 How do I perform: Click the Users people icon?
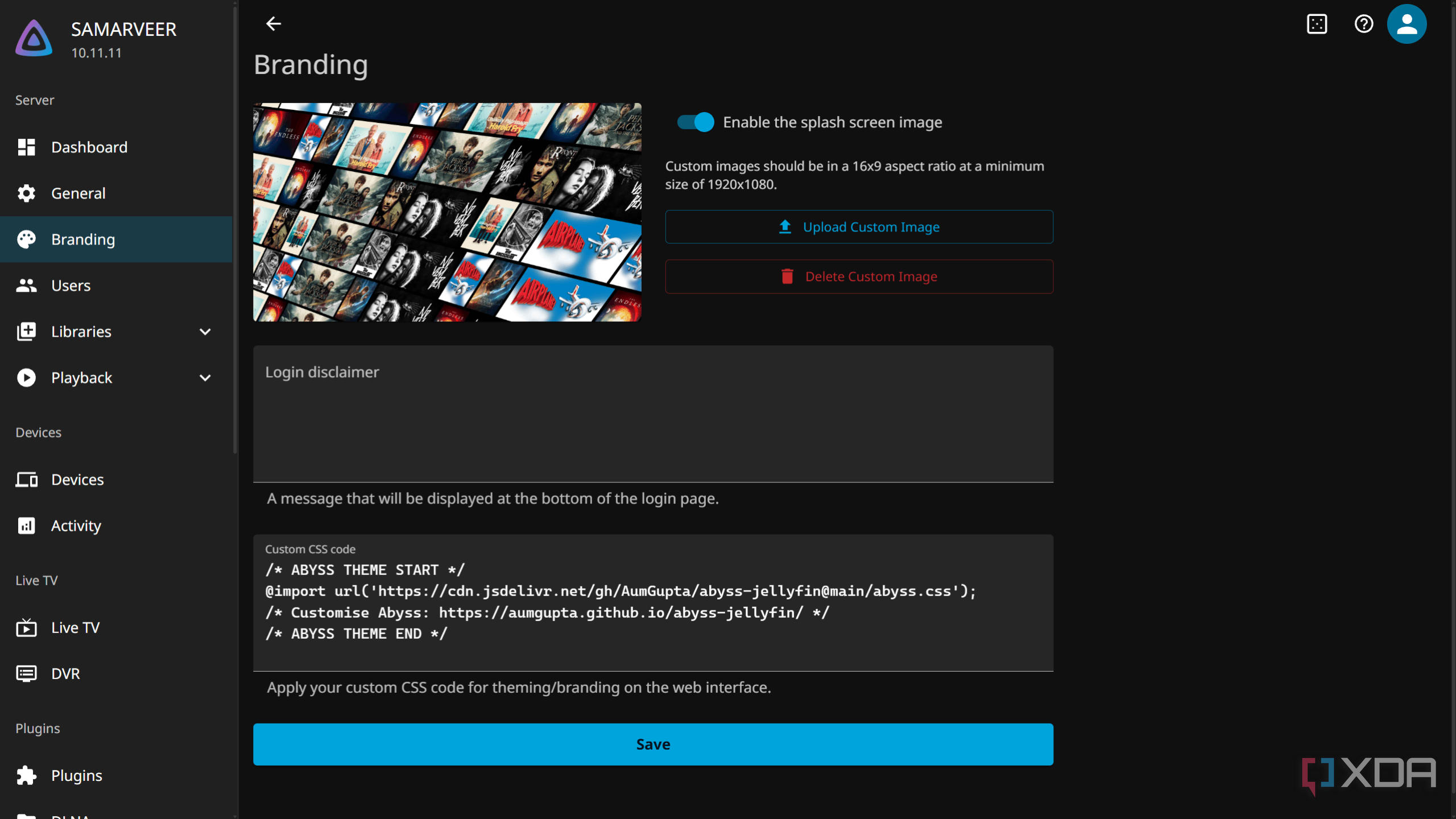[26, 286]
